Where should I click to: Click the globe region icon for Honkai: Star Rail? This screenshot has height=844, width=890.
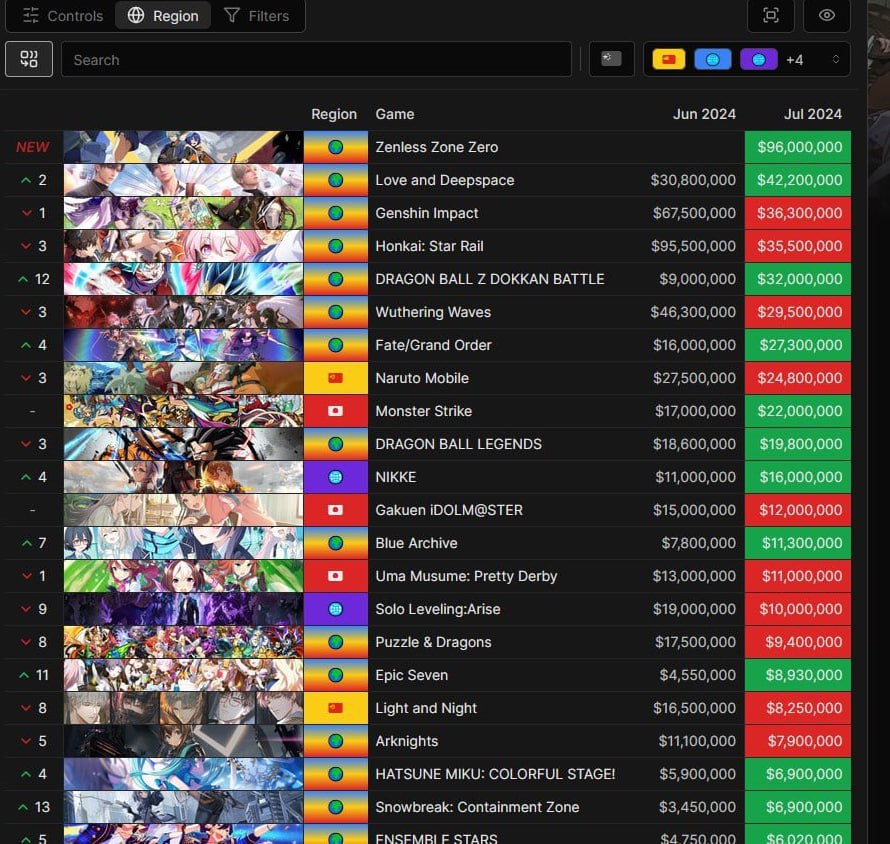click(335, 246)
